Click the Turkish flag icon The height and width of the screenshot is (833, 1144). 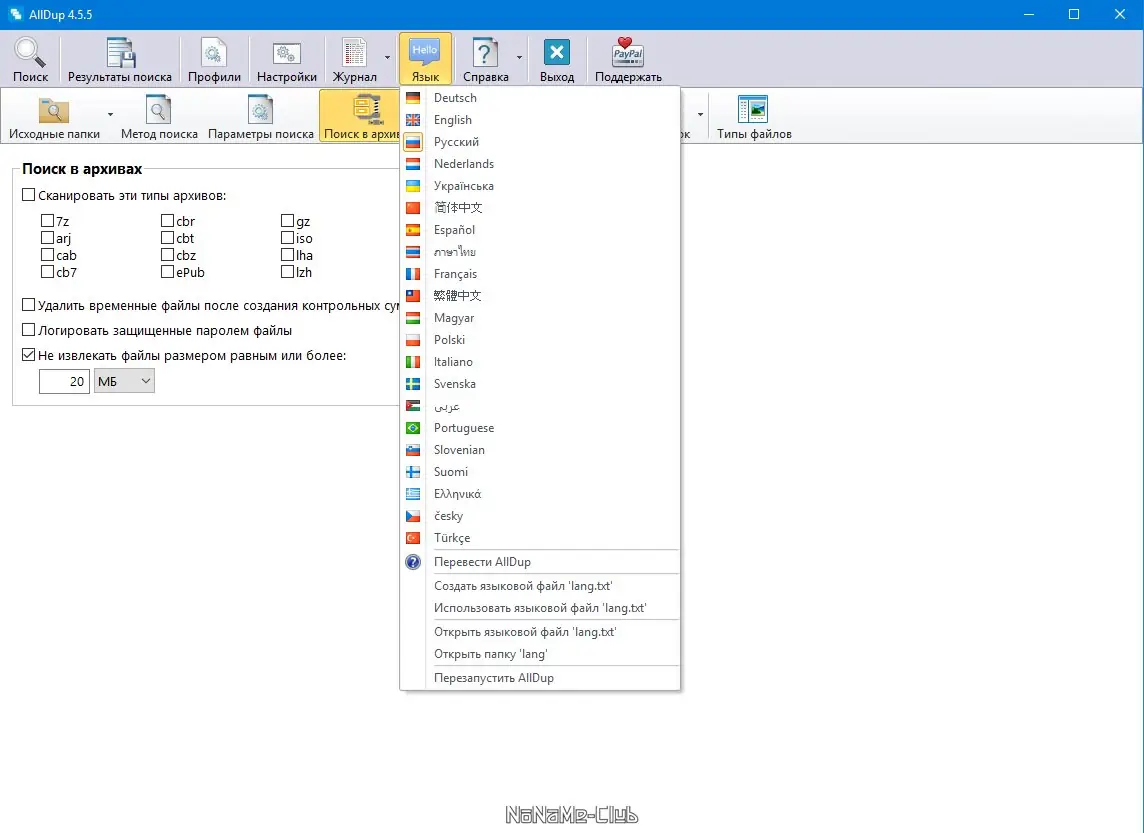[x=413, y=538]
